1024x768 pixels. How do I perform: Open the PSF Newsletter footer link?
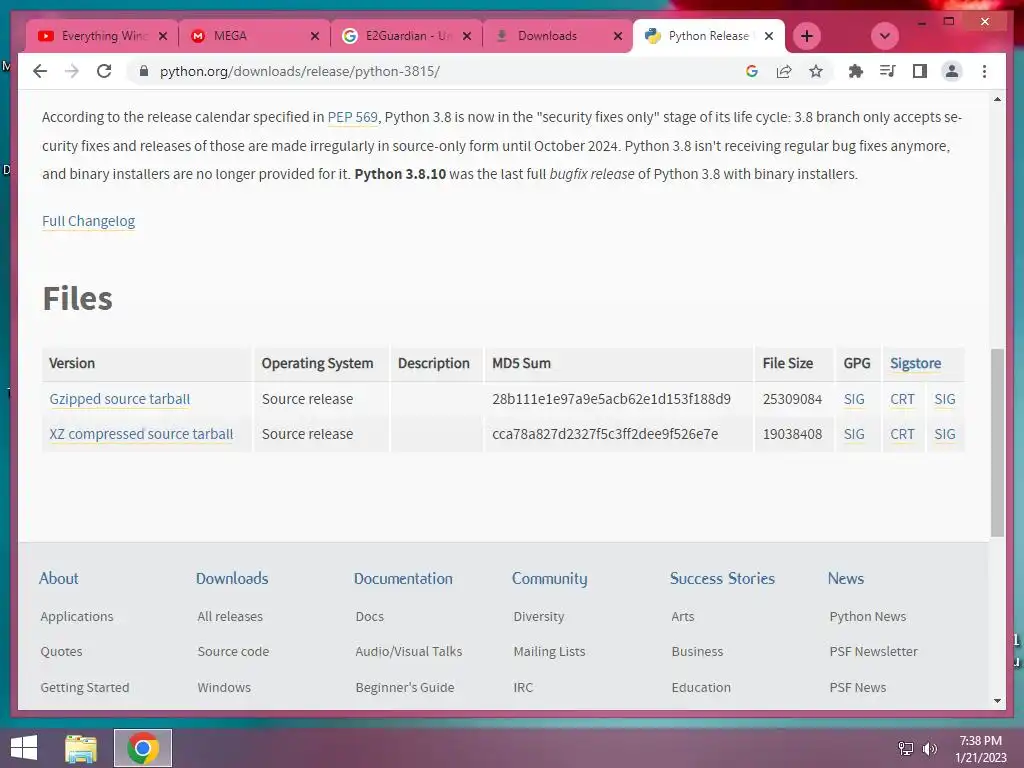[873, 652]
